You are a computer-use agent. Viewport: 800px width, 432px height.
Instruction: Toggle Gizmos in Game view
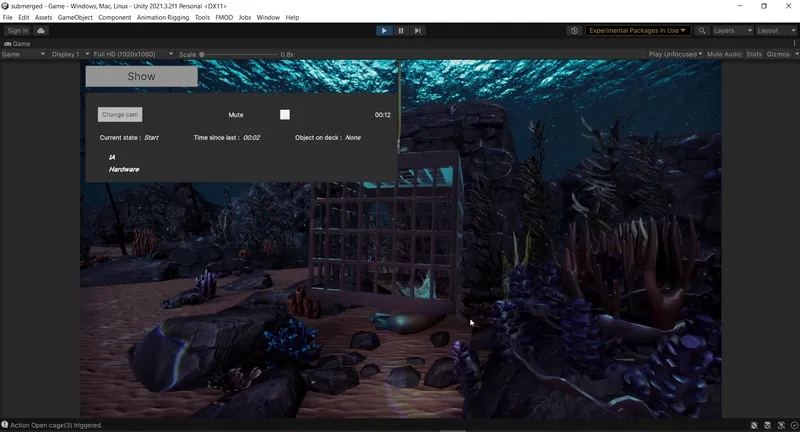[778, 54]
